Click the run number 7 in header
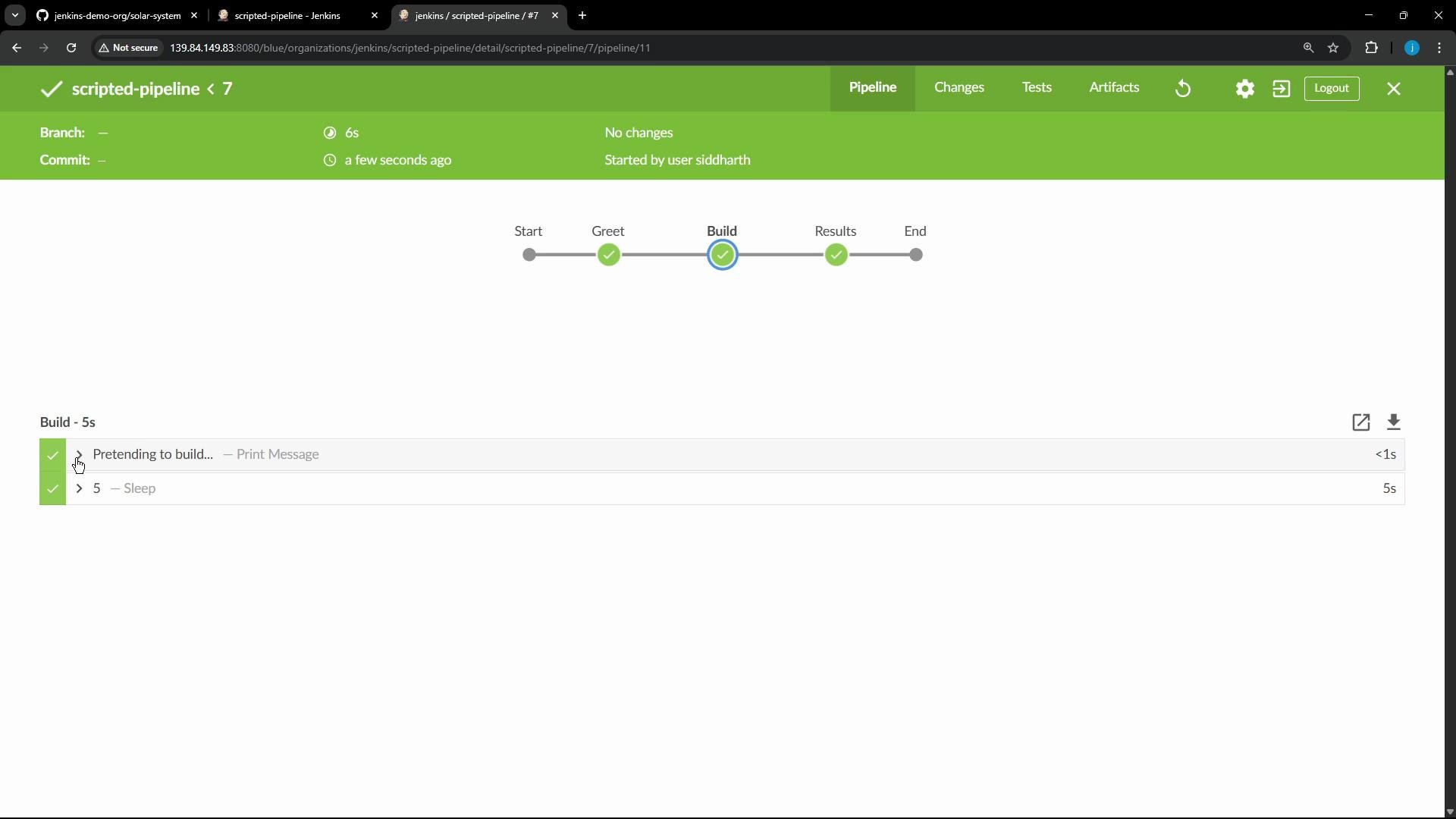The image size is (1456, 819). tap(227, 89)
